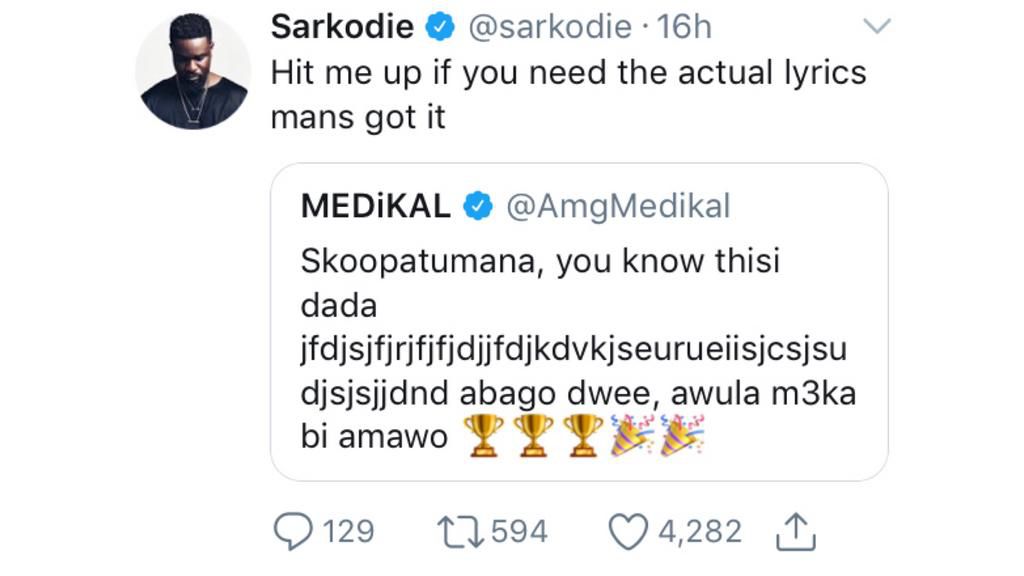Screen dimensions: 1024x576
Task: Open Sarkodie's profile picture
Action: click(x=193, y=71)
